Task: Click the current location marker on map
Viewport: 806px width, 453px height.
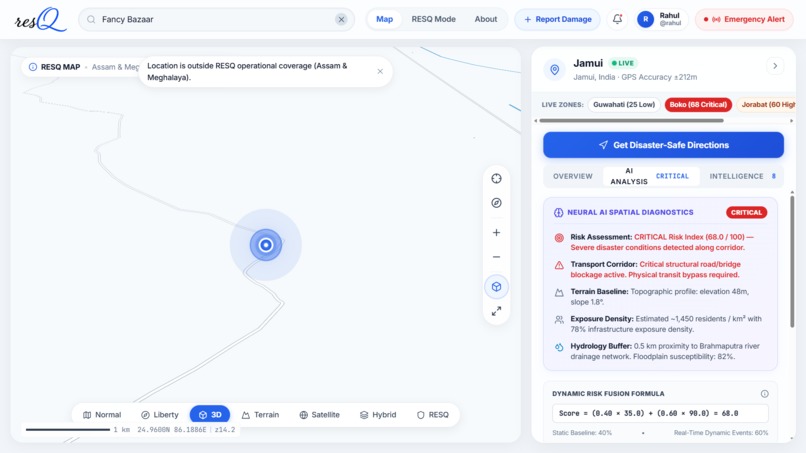Action: tap(266, 245)
